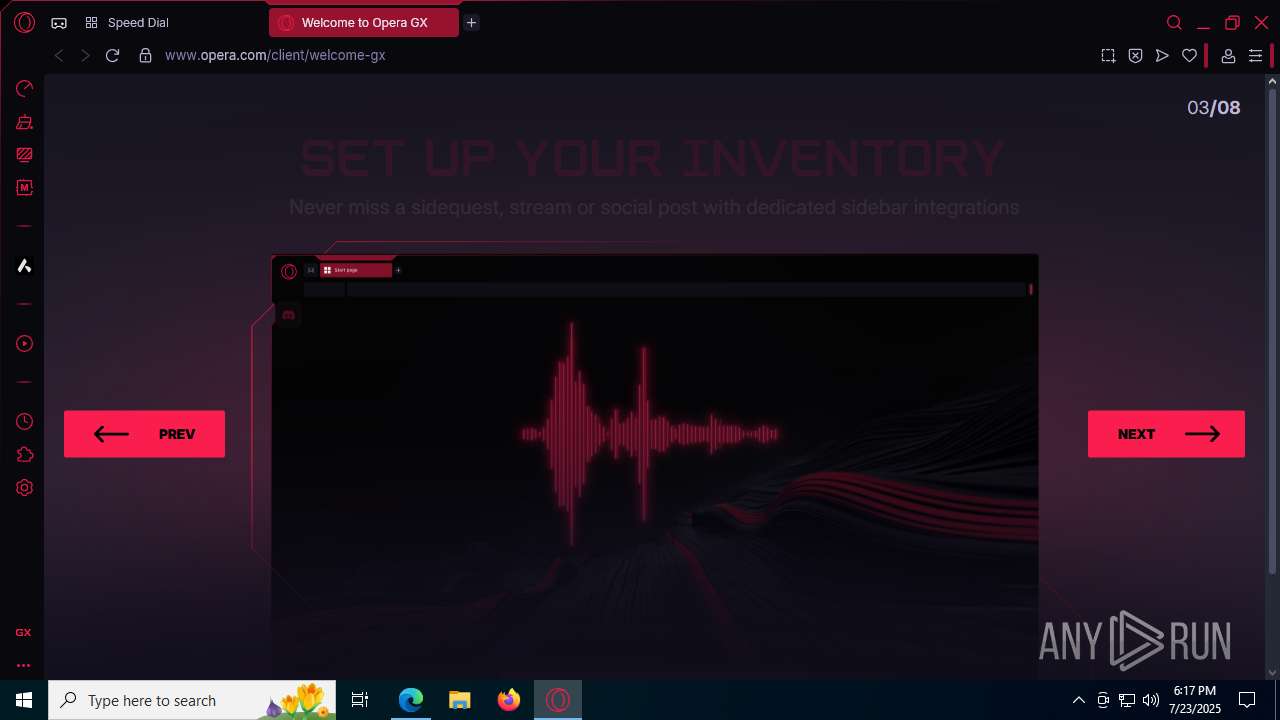This screenshot has height=720, width=1280.
Task: Open the Player sidebar panel
Action: [25, 343]
